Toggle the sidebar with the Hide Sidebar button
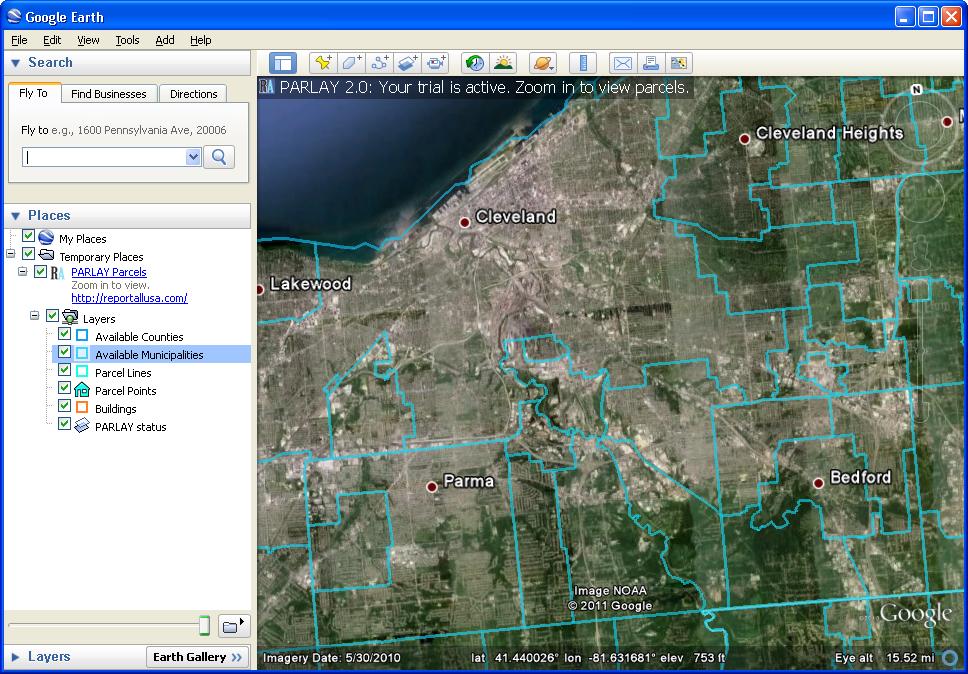 click(283, 63)
